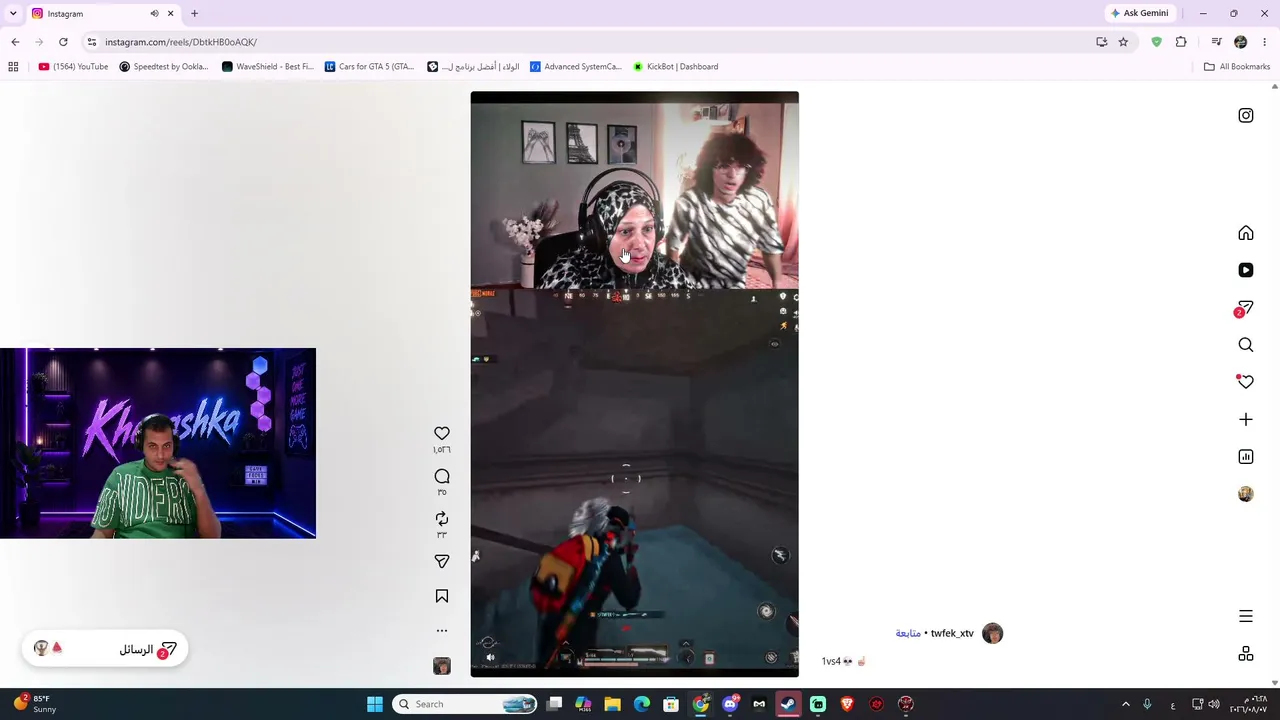1280x720 pixels.
Task: Open the hamburger More menu in sidebar
Action: pos(1246,616)
